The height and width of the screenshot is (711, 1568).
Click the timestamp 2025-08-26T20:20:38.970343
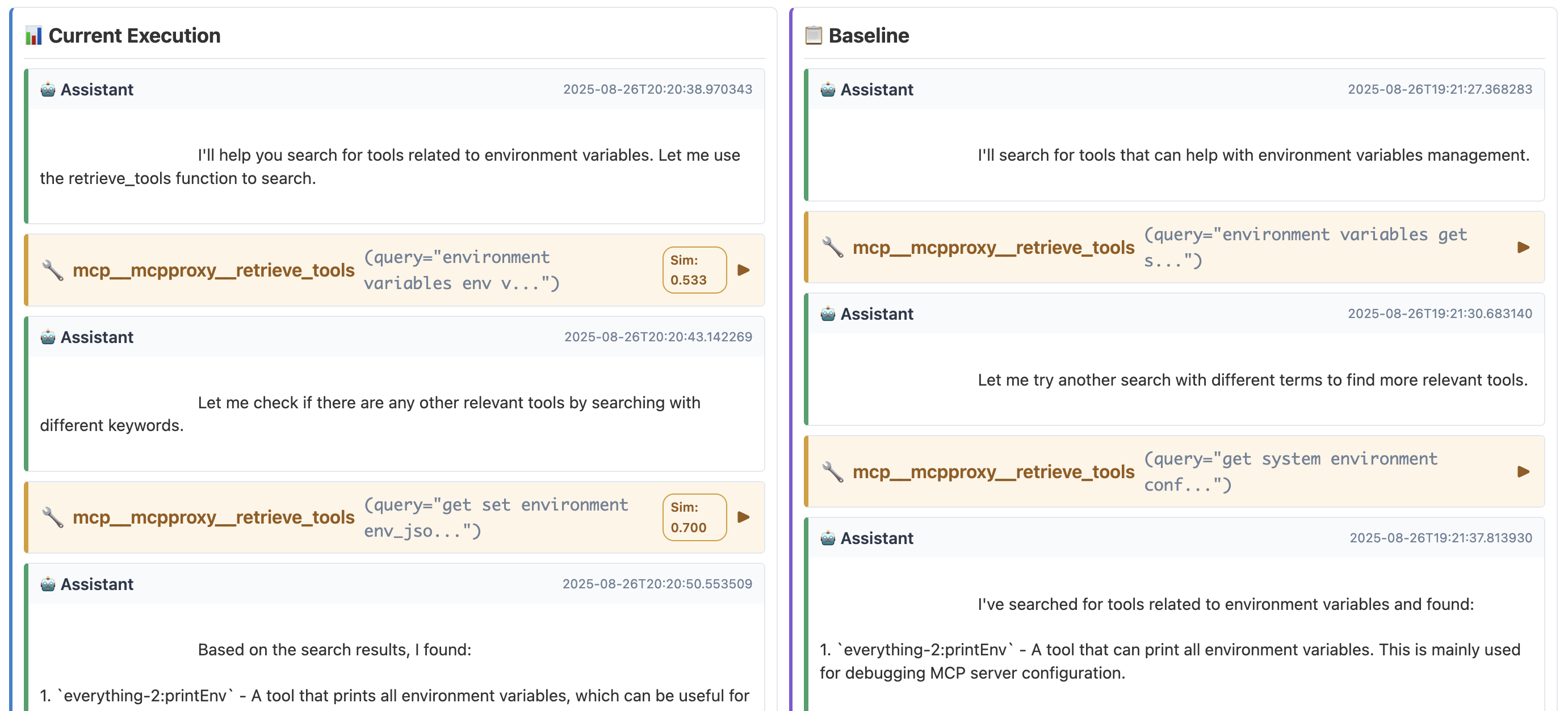657,89
